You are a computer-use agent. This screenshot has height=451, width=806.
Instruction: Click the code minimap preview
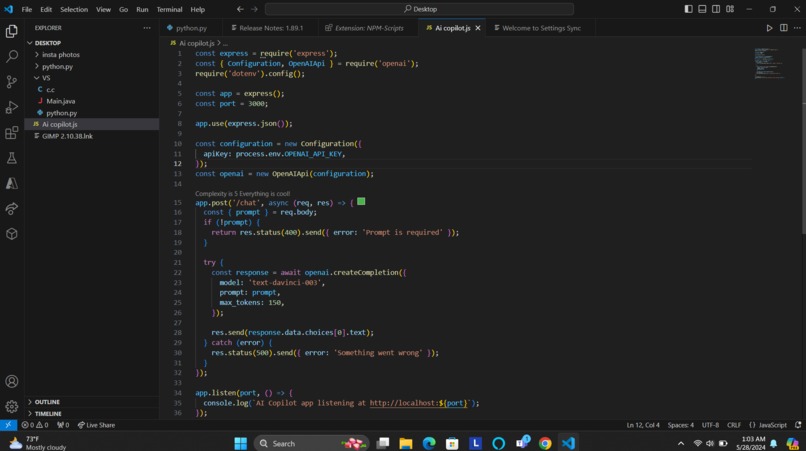[x=769, y=63]
